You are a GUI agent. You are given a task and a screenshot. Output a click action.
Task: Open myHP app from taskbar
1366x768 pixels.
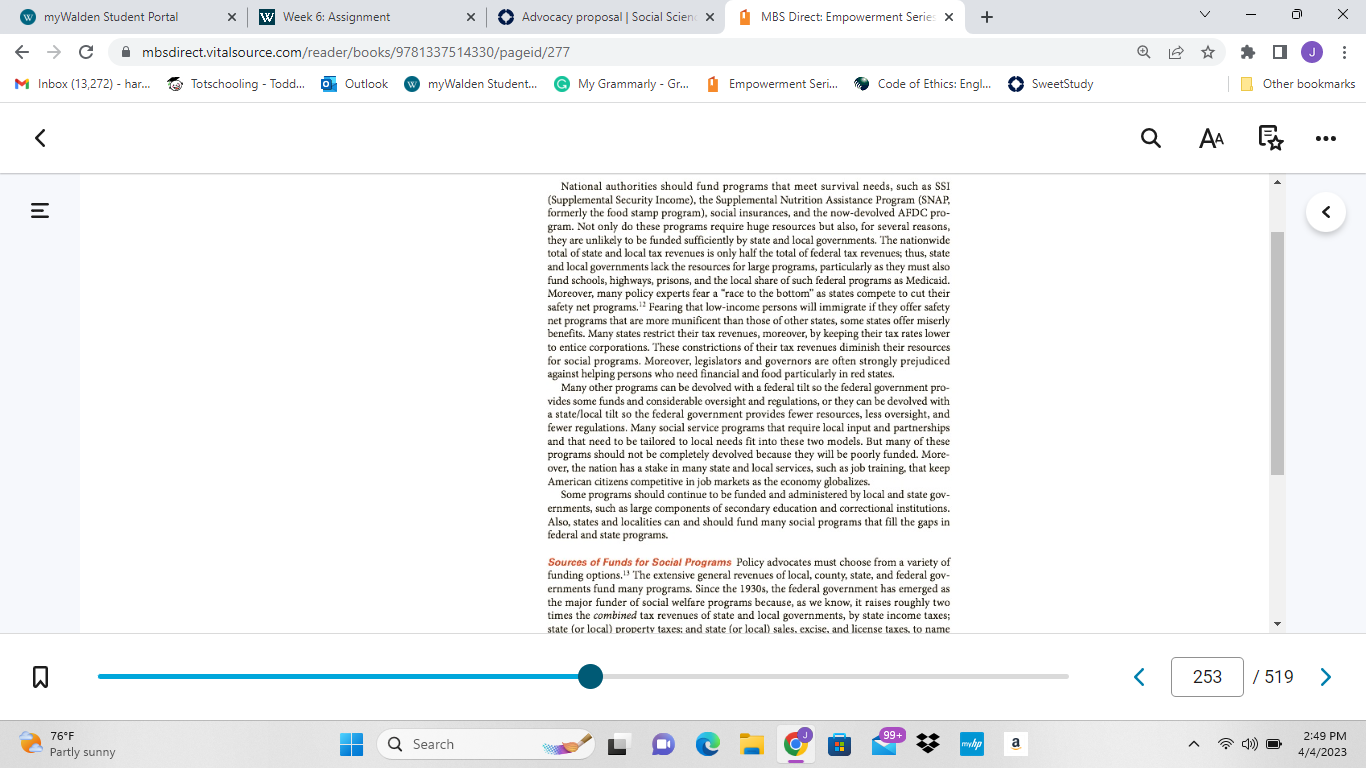click(x=972, y=744)
